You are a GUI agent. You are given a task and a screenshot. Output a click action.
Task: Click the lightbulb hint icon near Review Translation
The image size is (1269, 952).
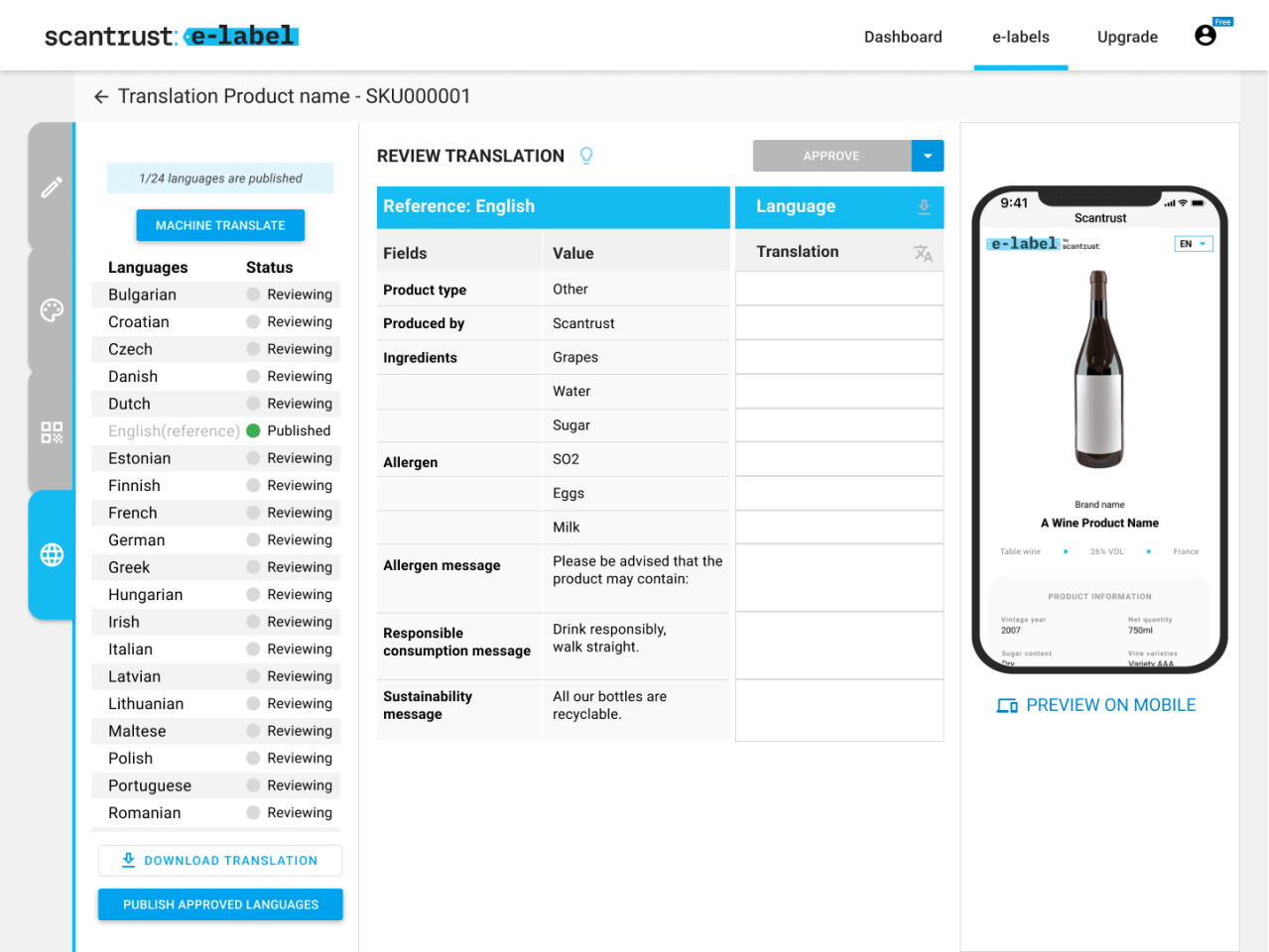pos(586,156)
